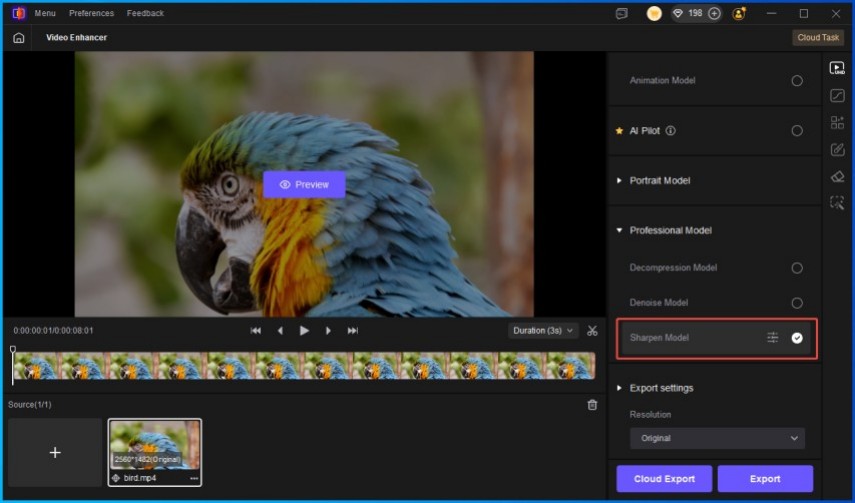The height and width of the screenshot is (503, 855).
Task: Select the selection wand tool in sidebar
Action: (x=837, y=203)
